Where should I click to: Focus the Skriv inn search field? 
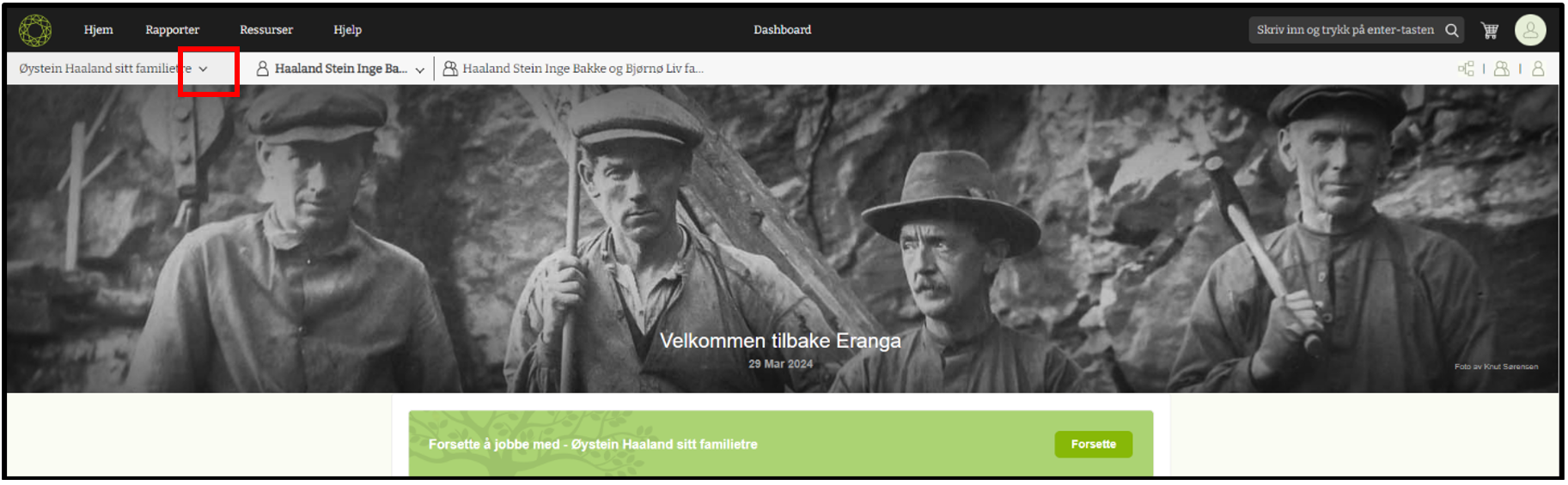1345,30
